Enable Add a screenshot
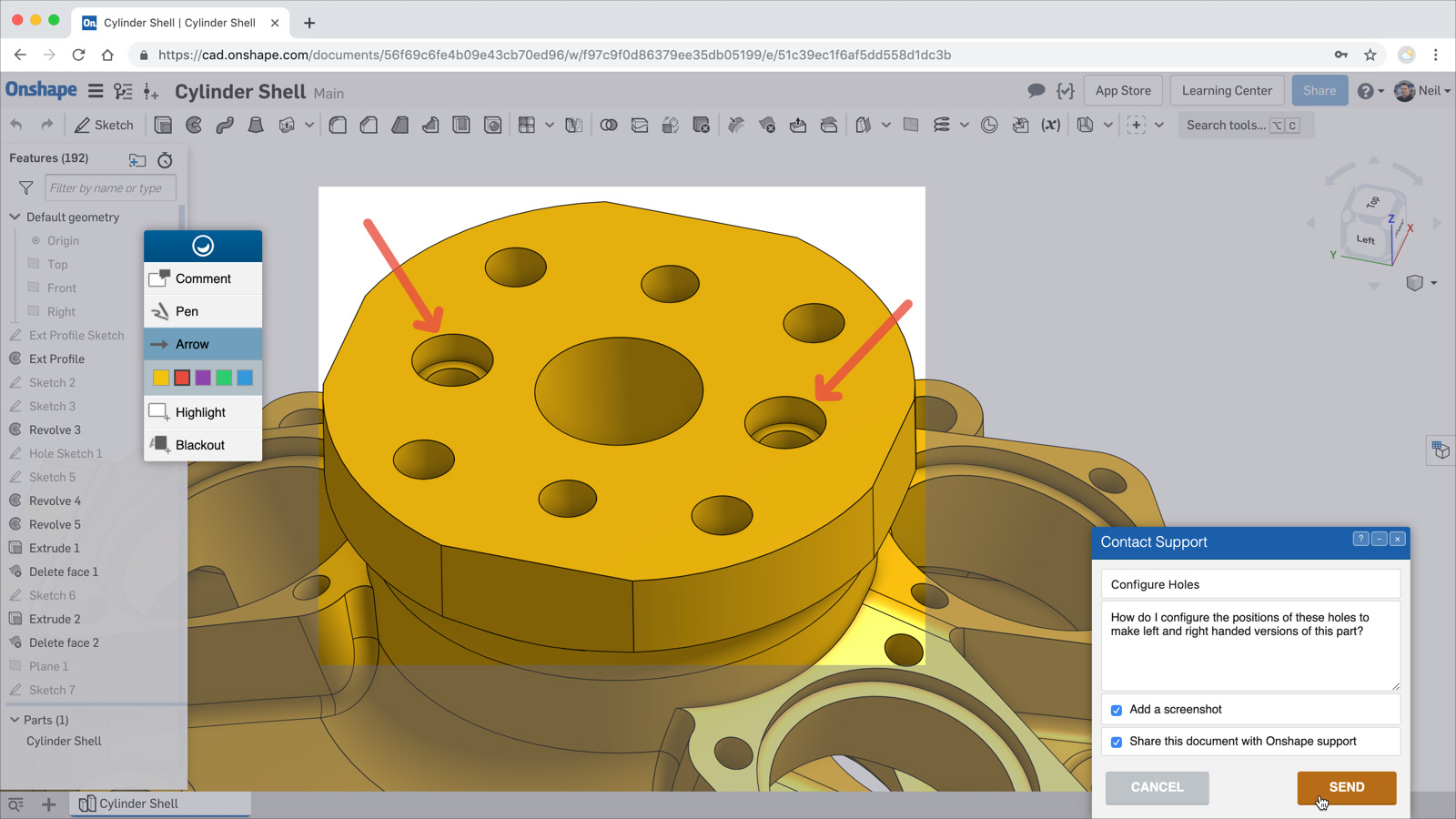Image resolution: width=1456 pixels, height=819 pixels. [x=1117, y=710]
